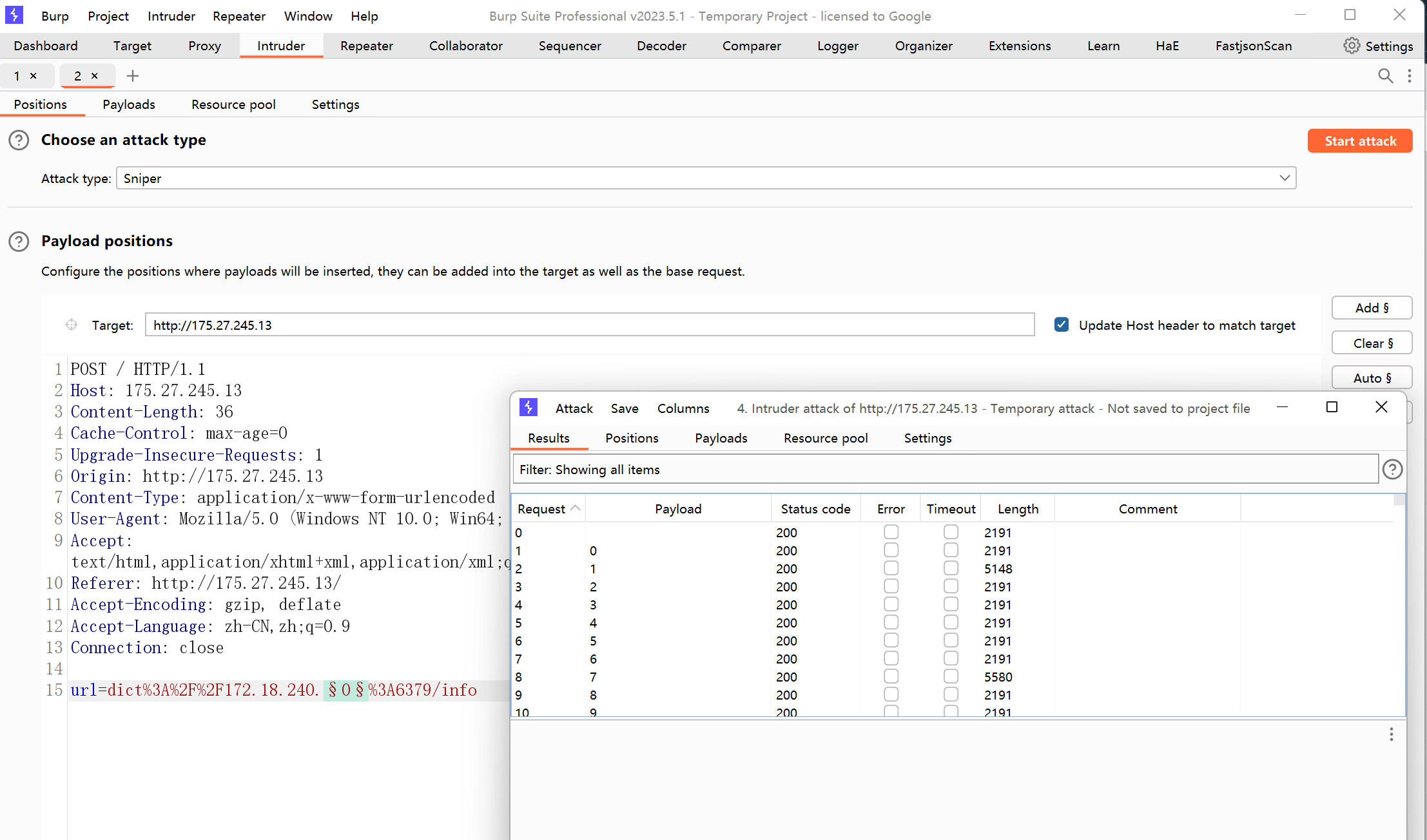Click the target crosshair icon

point(72,325)
